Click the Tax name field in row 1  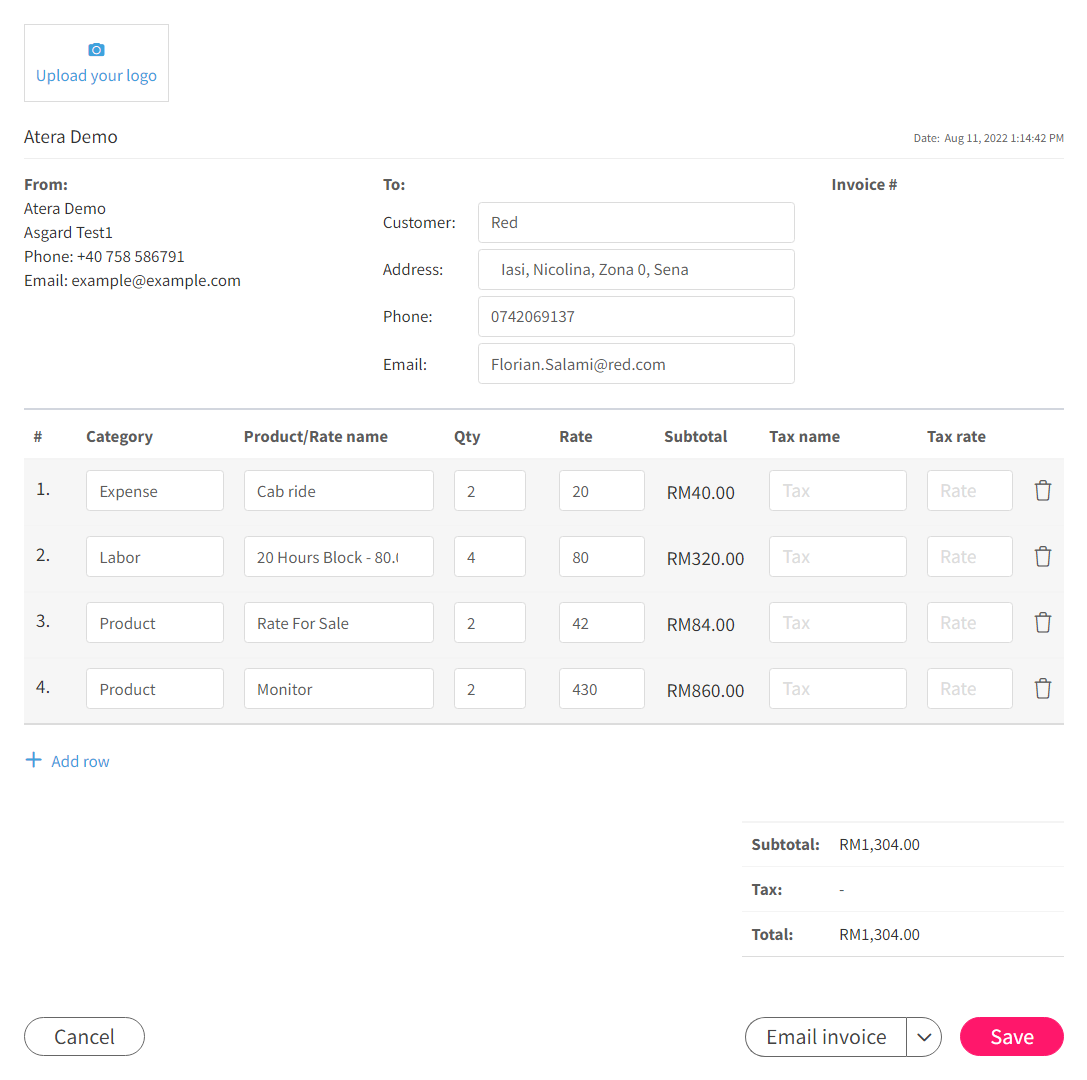pyautogui.click(x=838, y=491)
